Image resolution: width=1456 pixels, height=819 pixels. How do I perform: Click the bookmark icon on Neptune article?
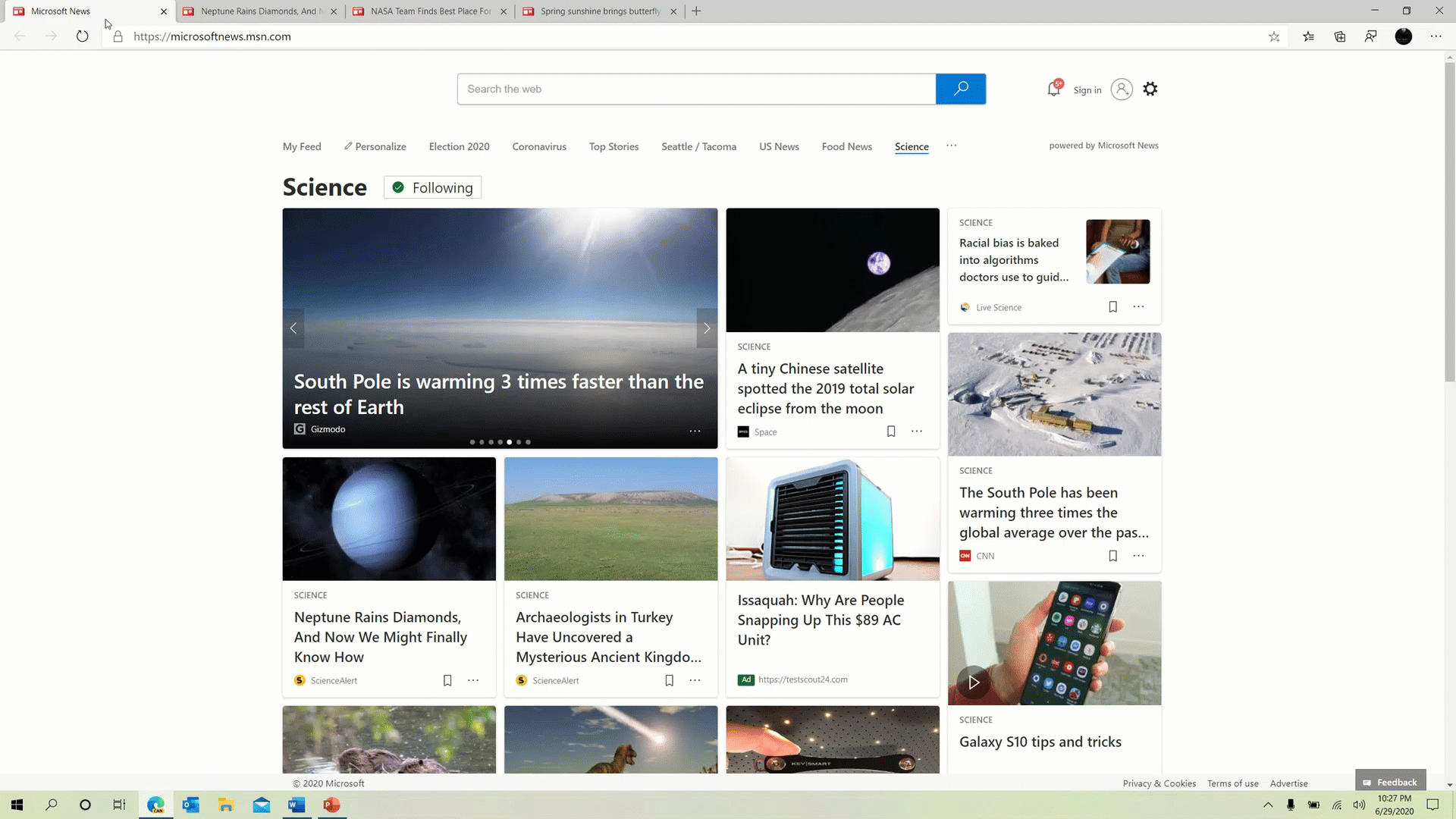click(x=447, y=680)
